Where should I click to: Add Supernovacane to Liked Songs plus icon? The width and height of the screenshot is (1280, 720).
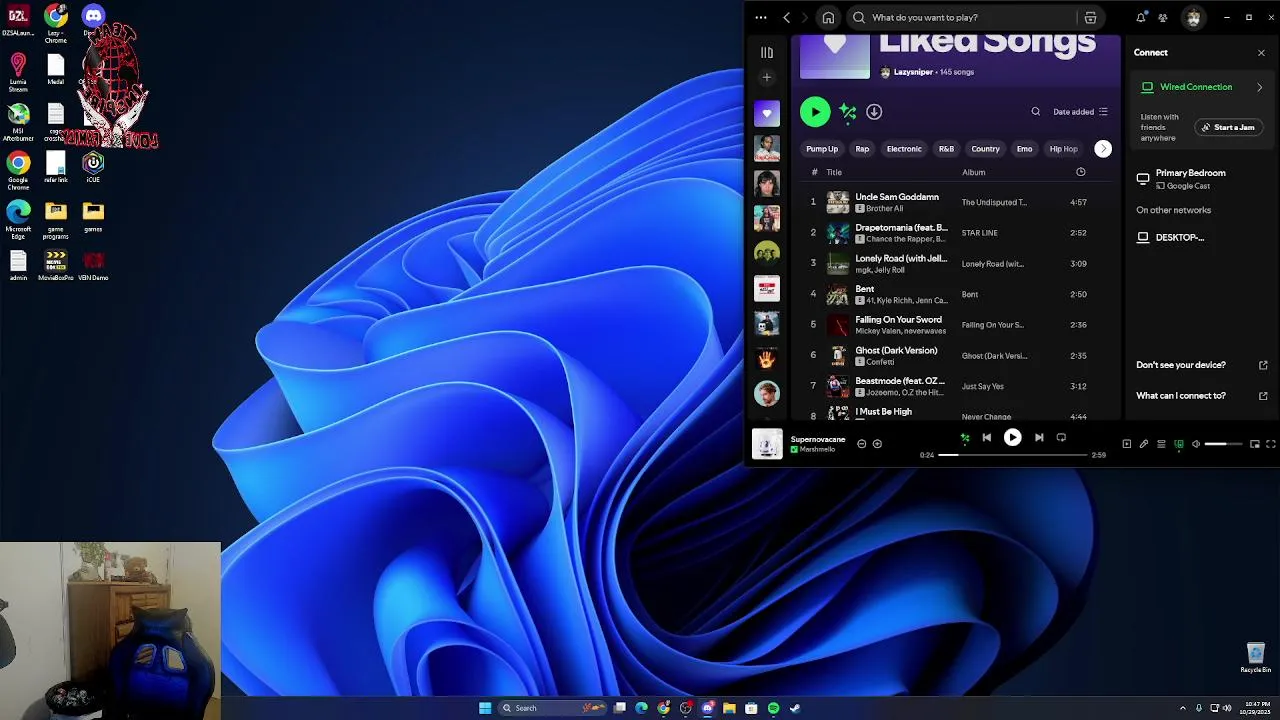click(877, 444)
